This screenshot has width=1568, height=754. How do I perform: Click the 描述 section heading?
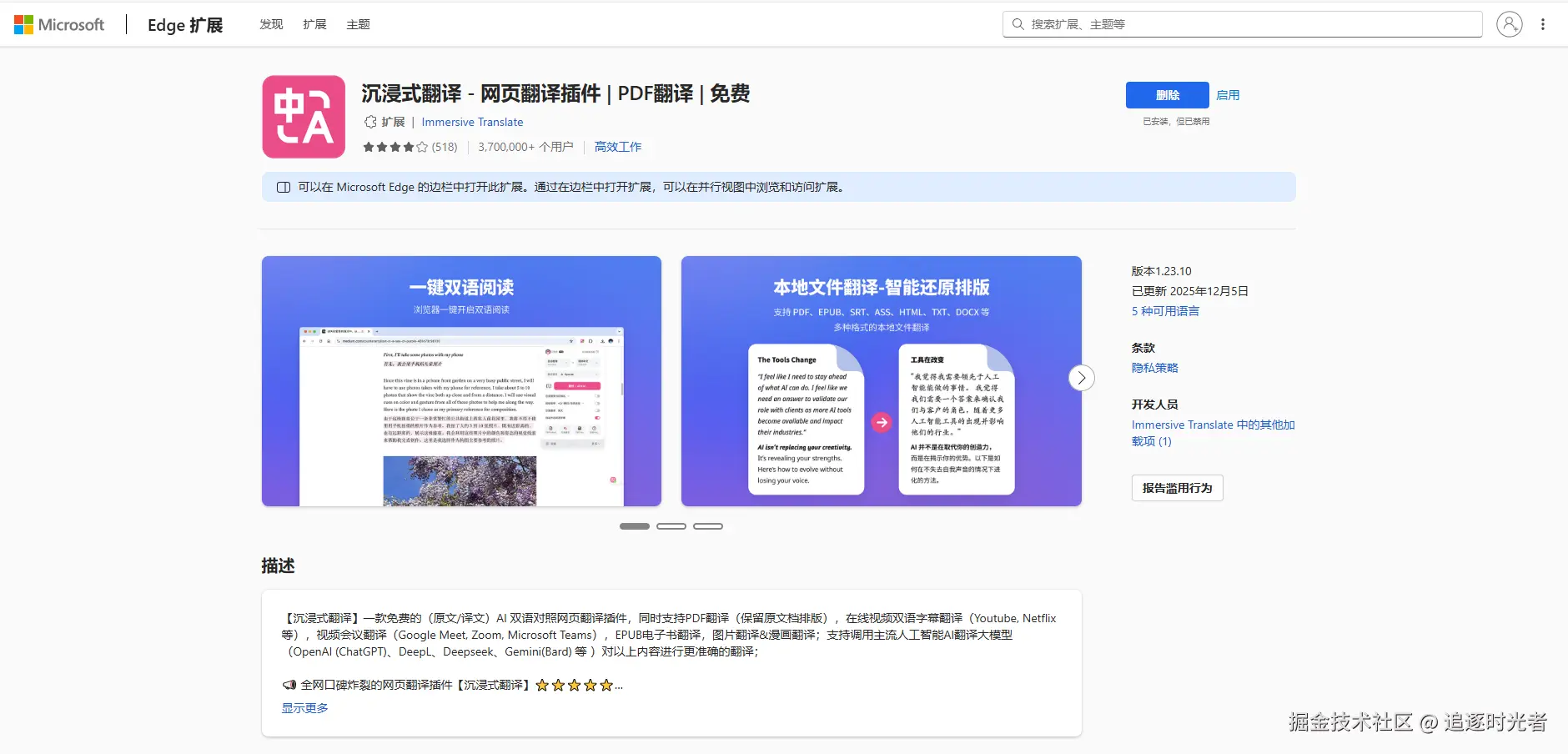coord(278,565)
